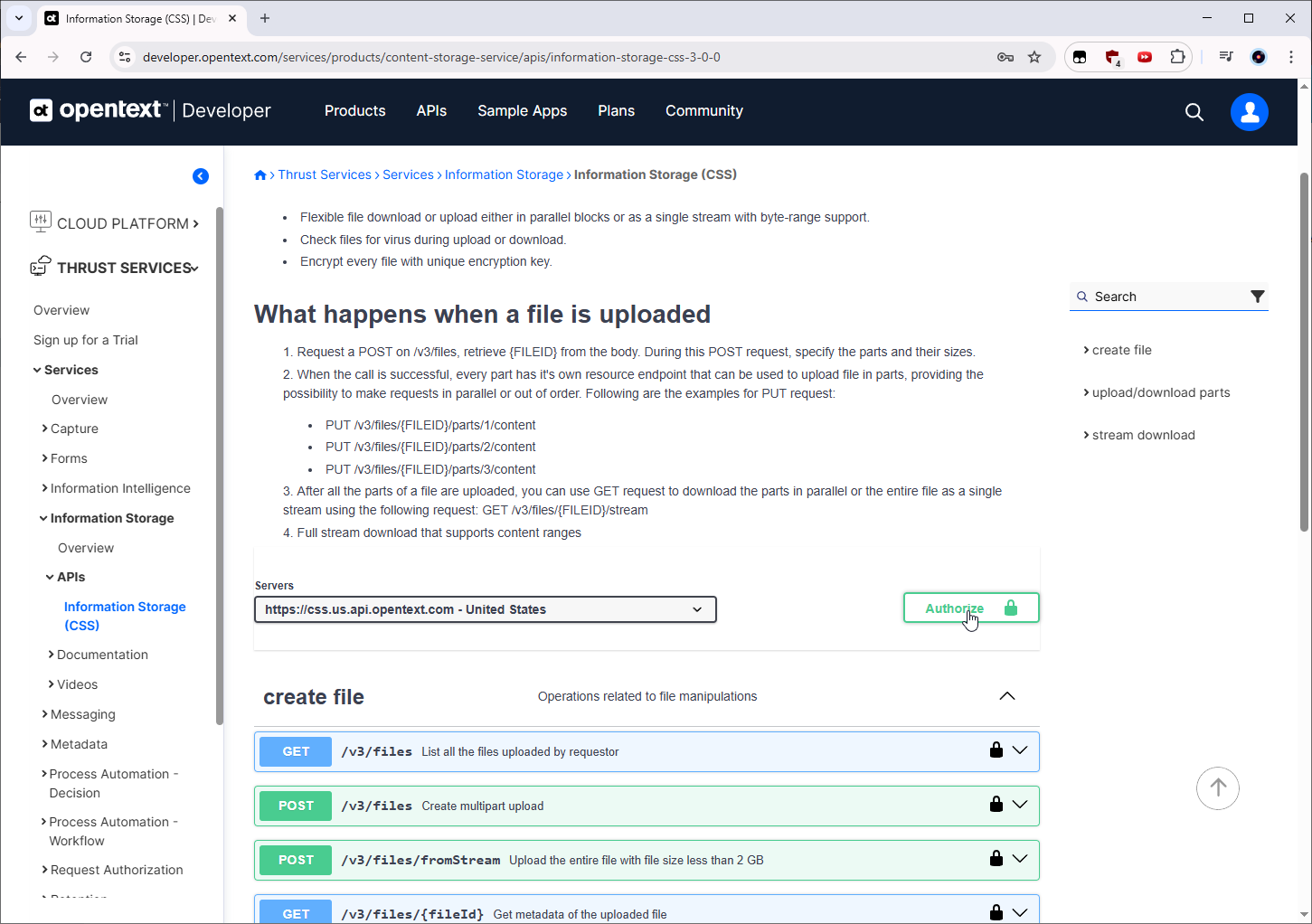Close the Information Storage (CSS) tab
1312x924 pixels.
point(232,18)
